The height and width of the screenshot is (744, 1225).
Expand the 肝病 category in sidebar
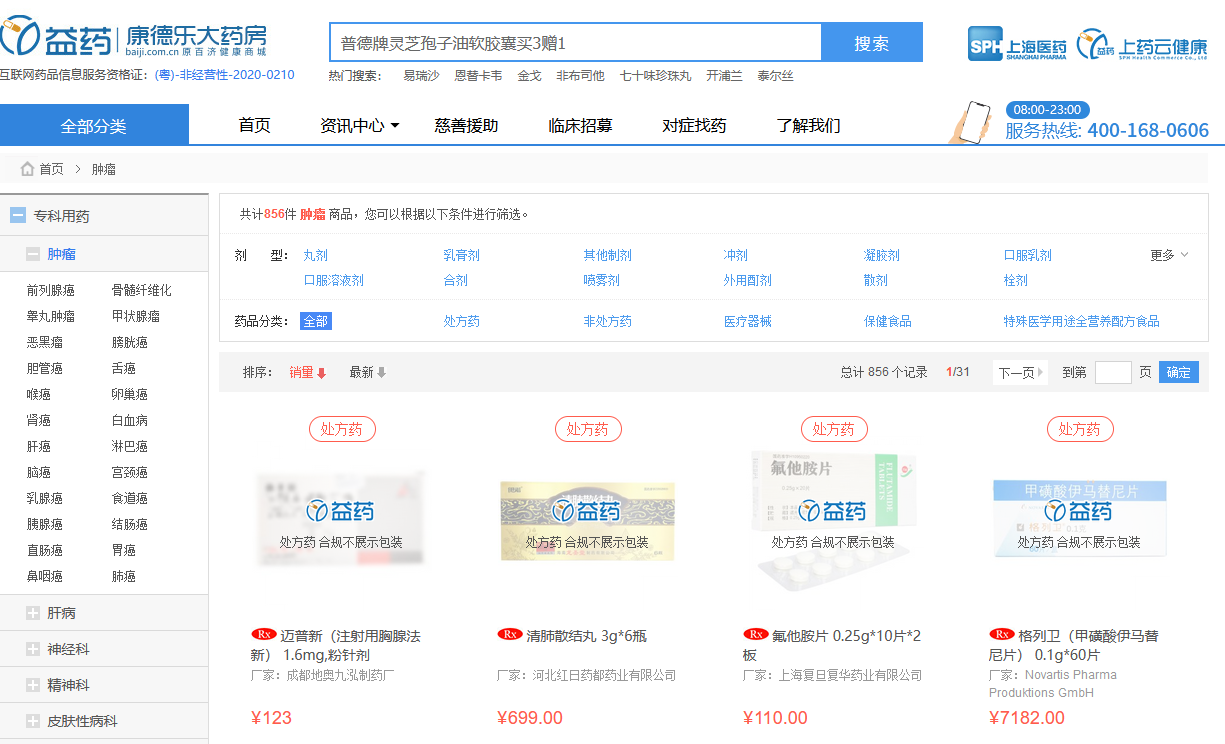click(33, 613)
